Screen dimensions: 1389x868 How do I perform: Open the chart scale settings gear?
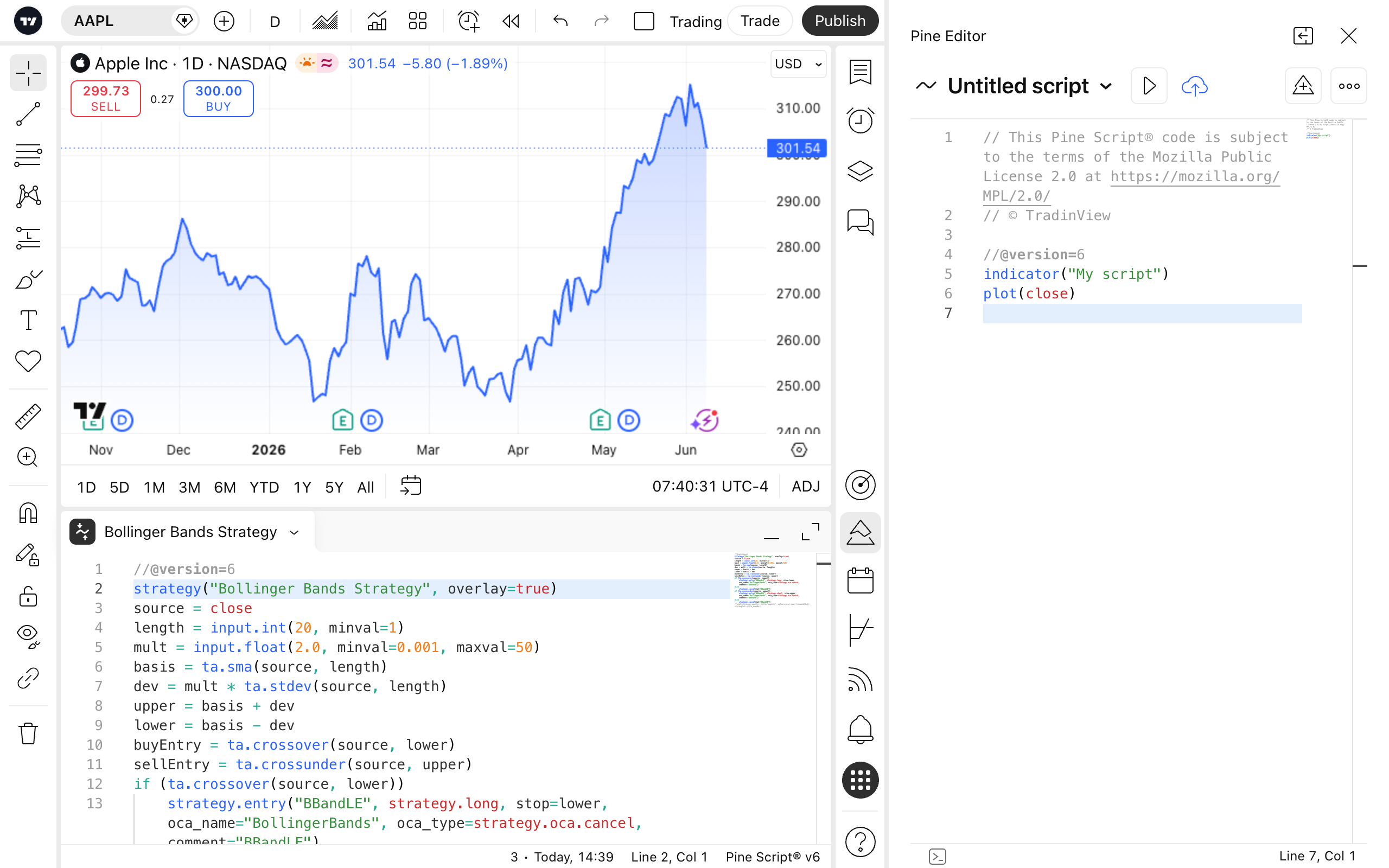point(799,450)
